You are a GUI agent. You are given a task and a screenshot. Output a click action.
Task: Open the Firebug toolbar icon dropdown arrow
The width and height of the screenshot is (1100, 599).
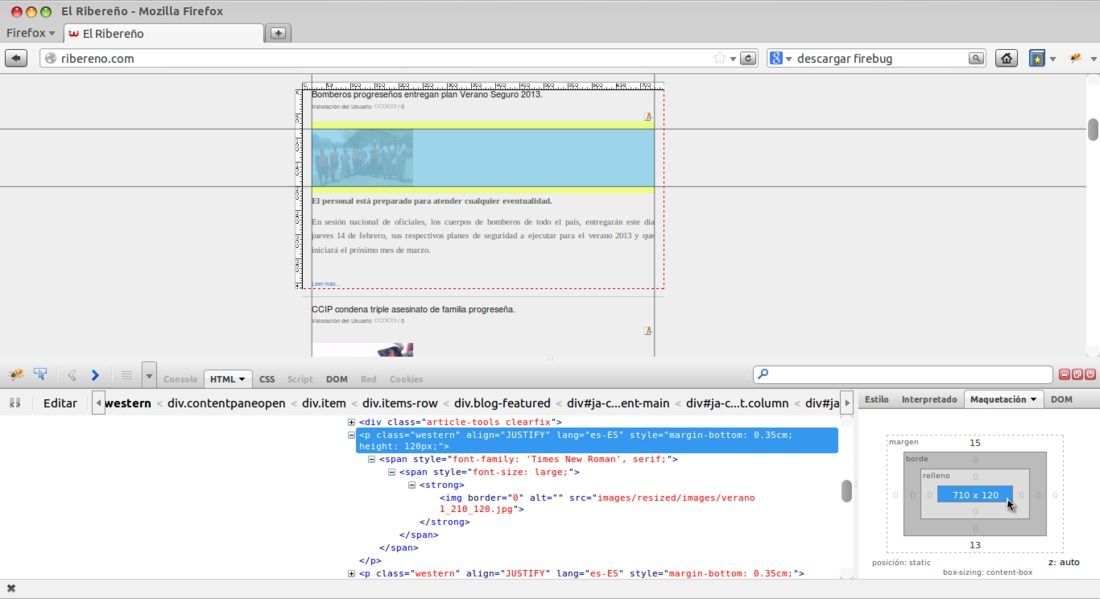pos(1094,59)
